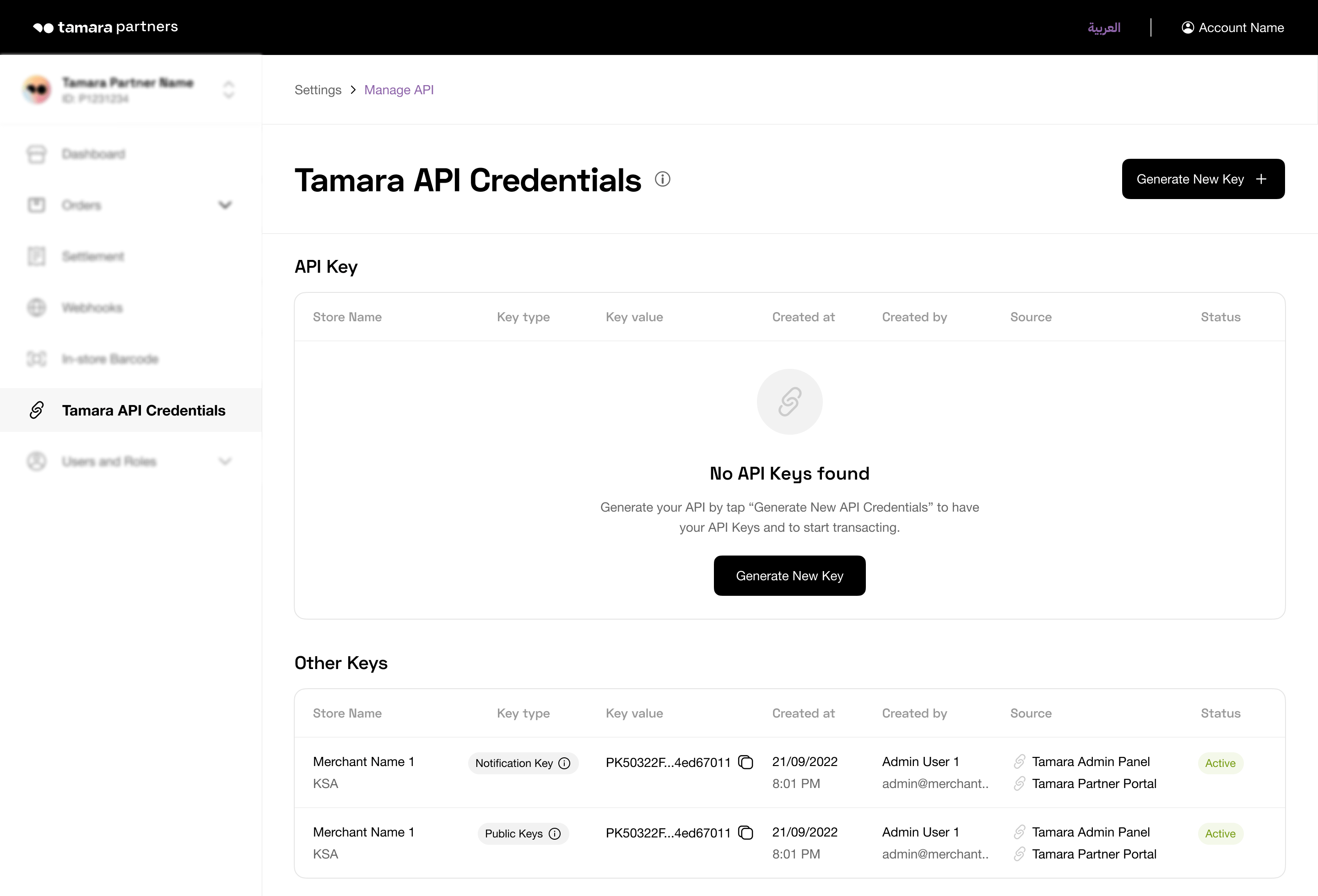Screen dimensions: 1318x896
Task: Copy the Notification Key value using the copy icon
Action: 745,762
